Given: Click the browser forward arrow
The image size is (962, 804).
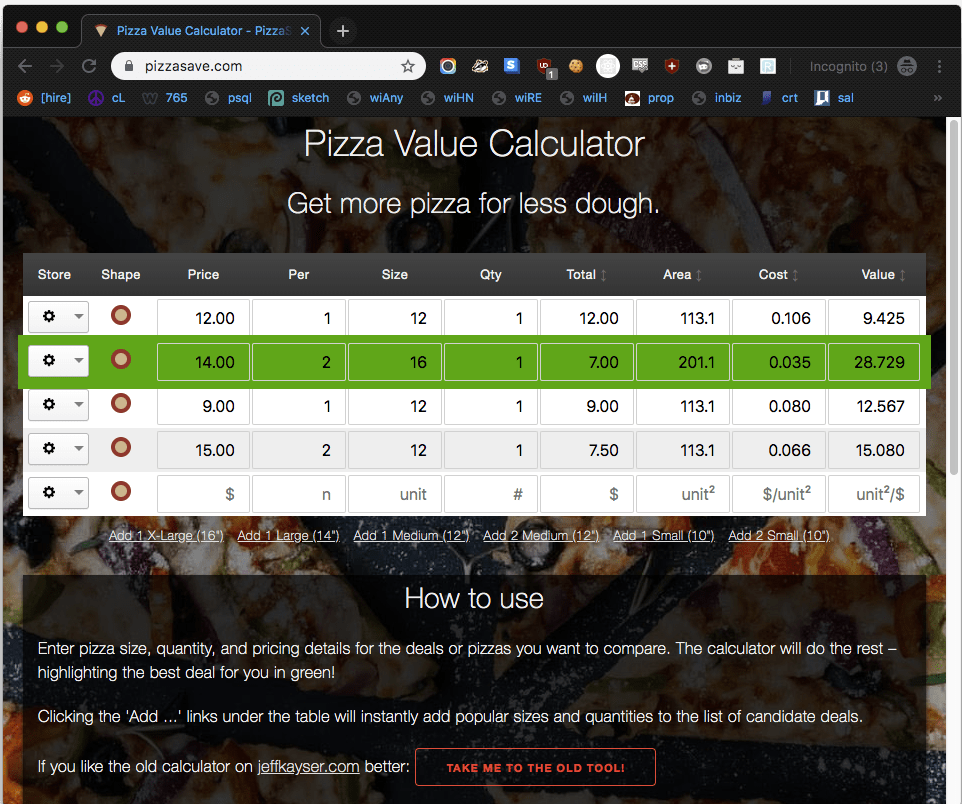Looking at the screenshot, I should [x=57, y=66].
